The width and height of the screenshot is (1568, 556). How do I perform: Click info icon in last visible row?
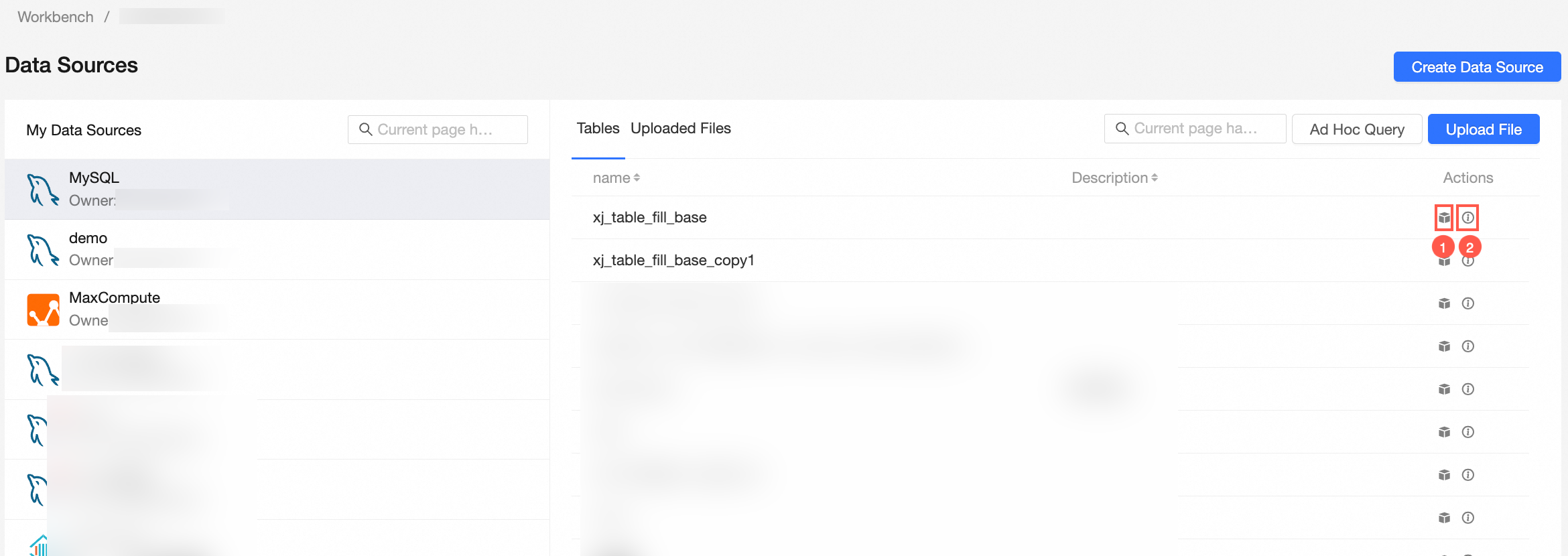[1467, 518]
